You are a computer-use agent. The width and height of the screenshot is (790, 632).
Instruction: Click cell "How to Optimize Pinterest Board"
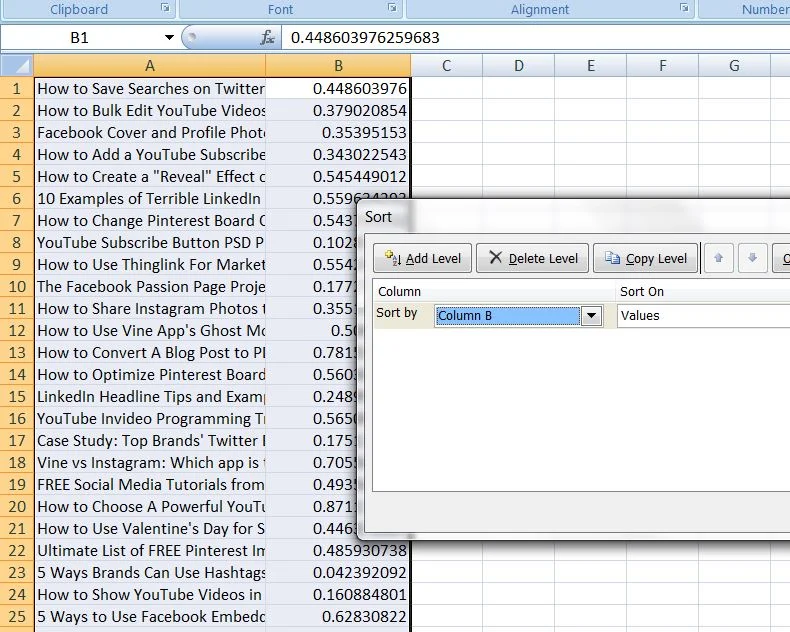click(x=150, y=374)
